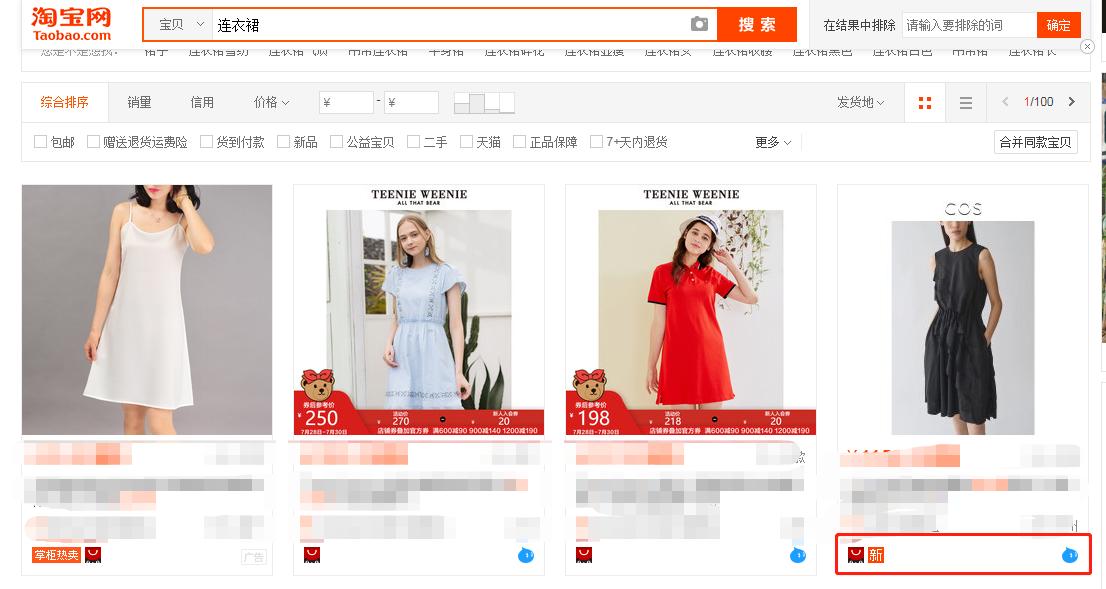Select the 信用 credit sort tab
Image resolution: width=1106 pixels, height=589 pixels.
201,101
